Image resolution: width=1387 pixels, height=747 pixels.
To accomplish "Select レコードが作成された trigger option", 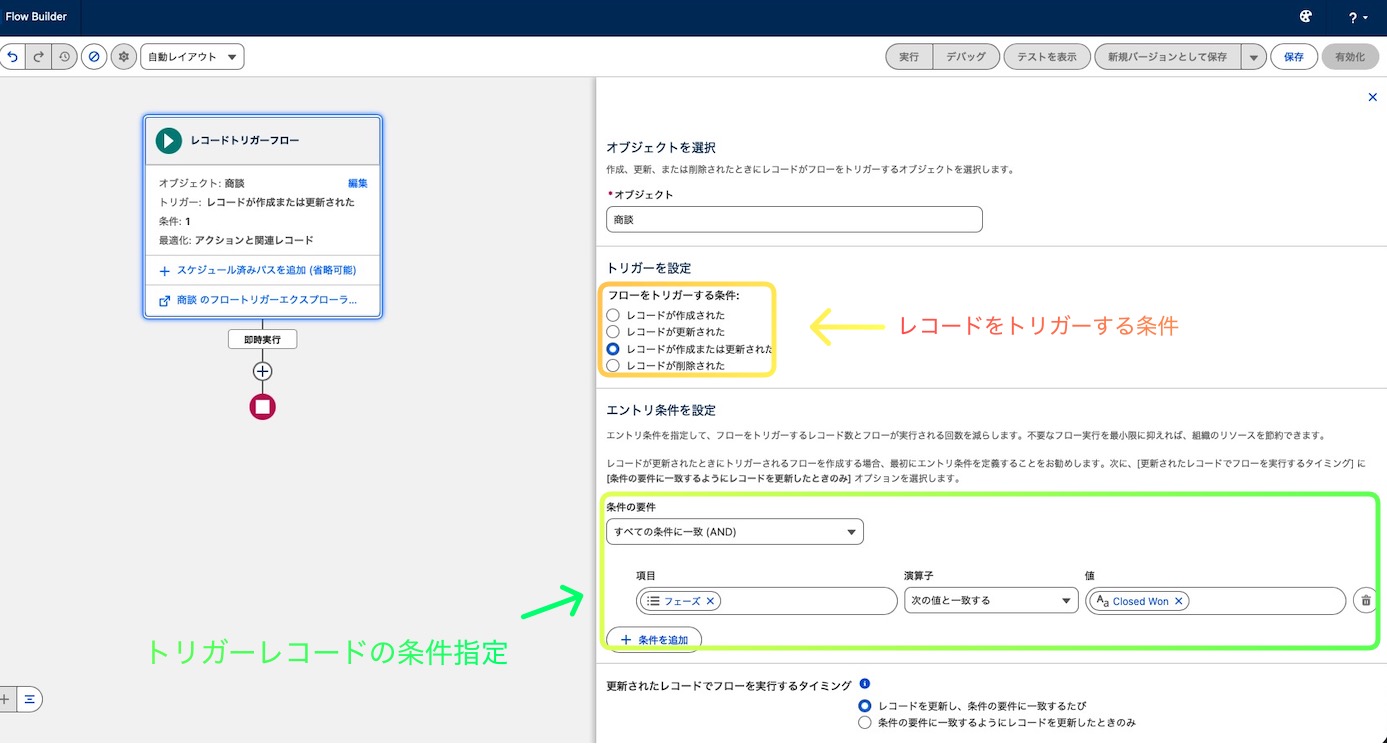I will [x=613, y=315].
